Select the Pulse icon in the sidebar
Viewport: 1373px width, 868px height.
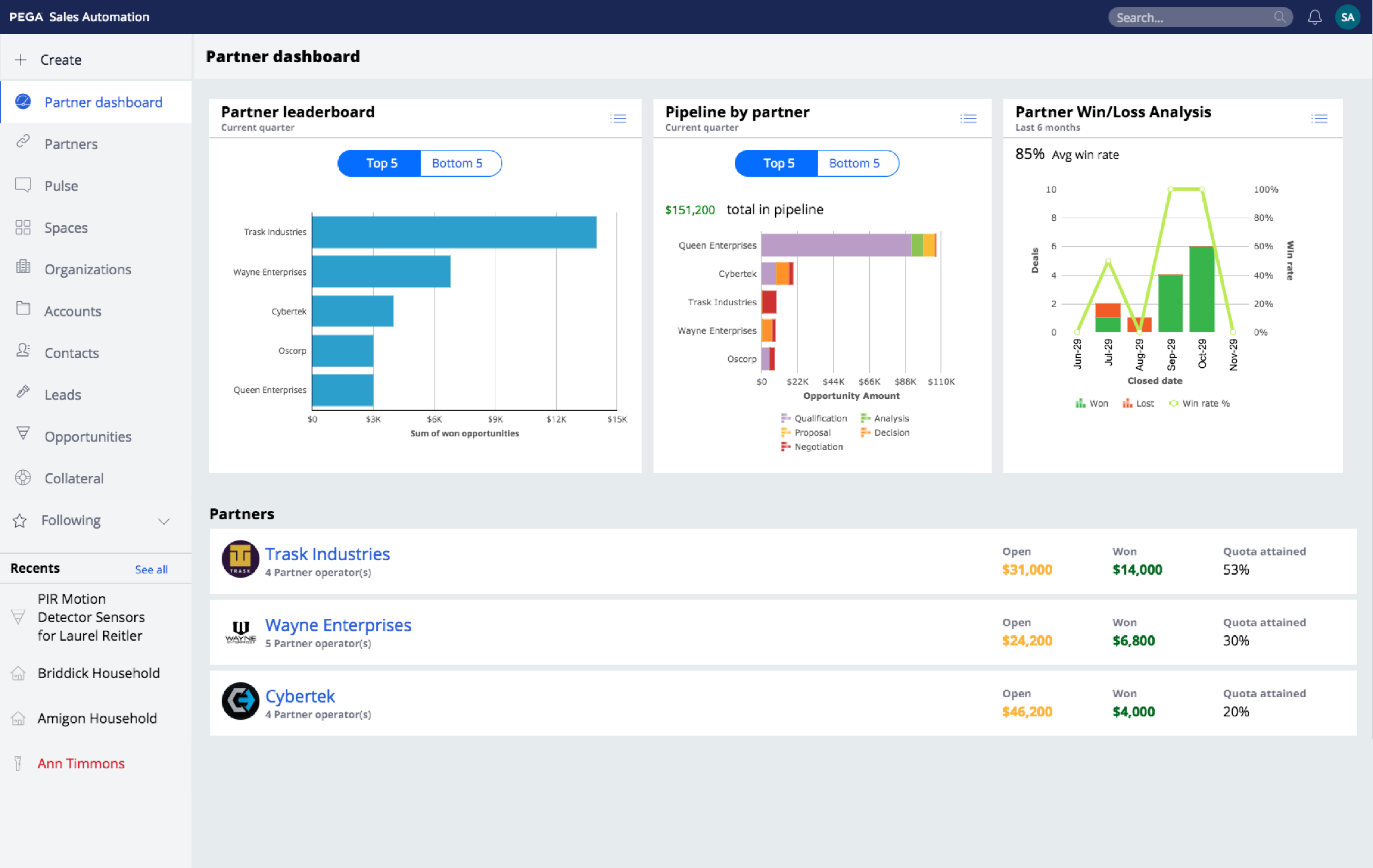click(23, 185)
